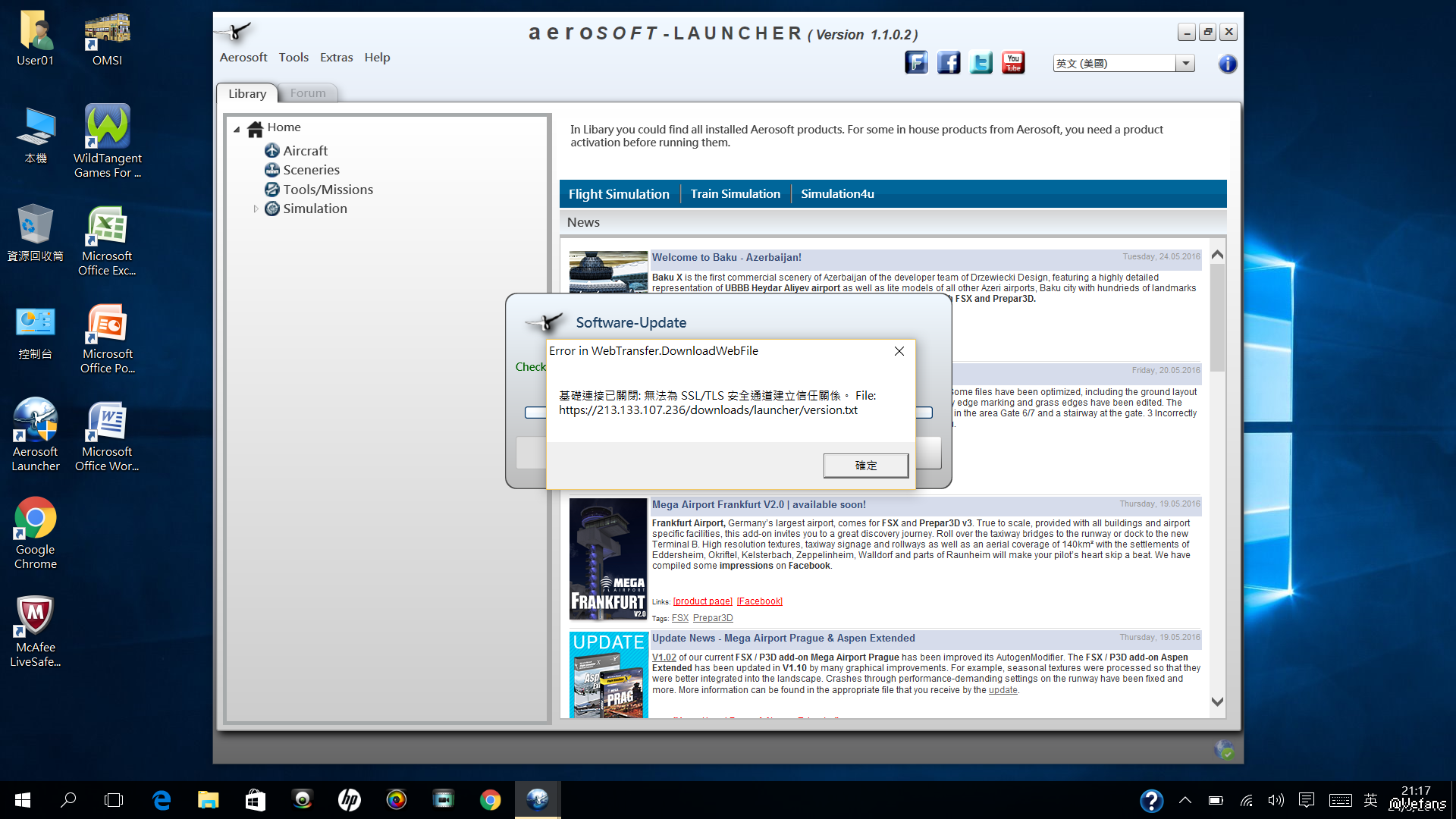
Task: Click the update status icon at bottom right
Action: tap(1223, 750)
